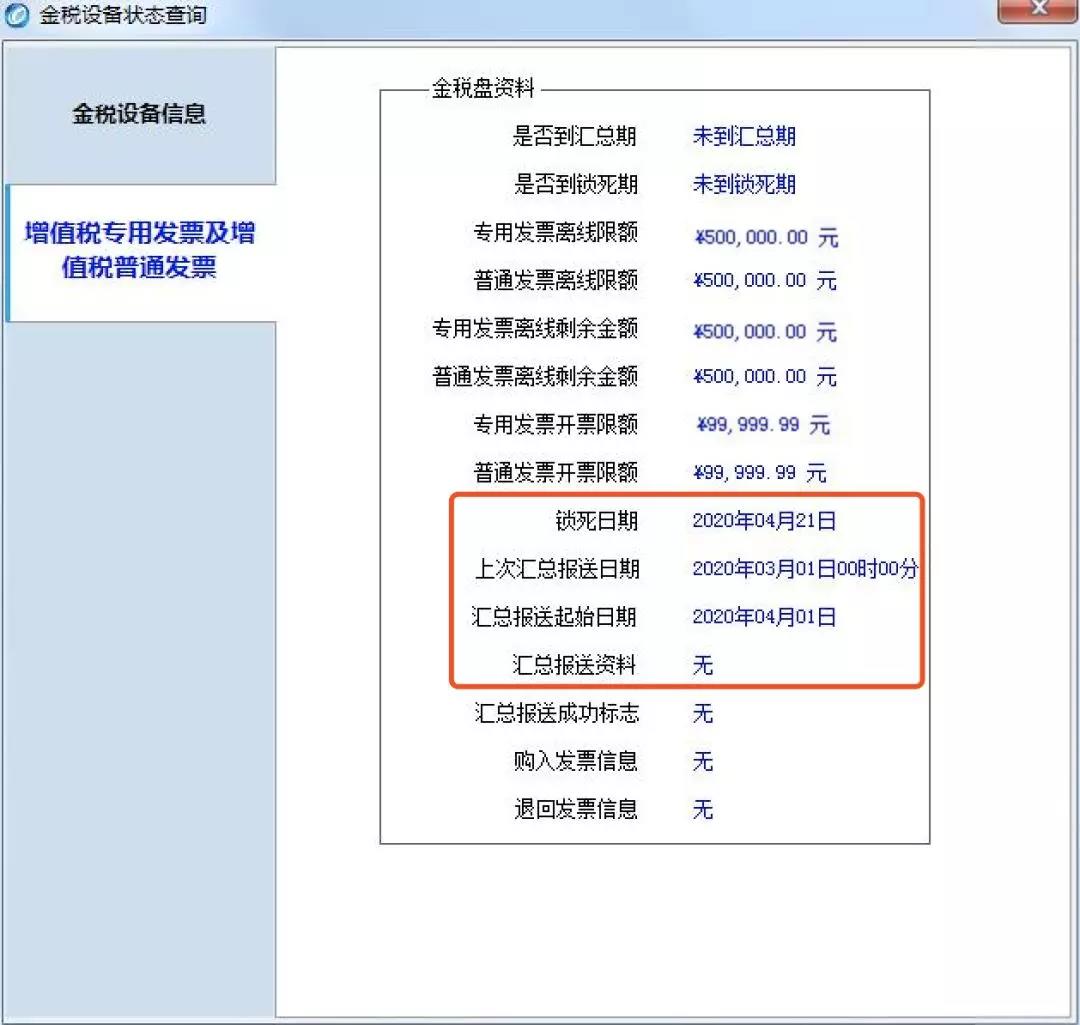Select the 锁死日期 date 2020年04月21日
The height and width of the screenshot is (1025, 1080).
767,521
